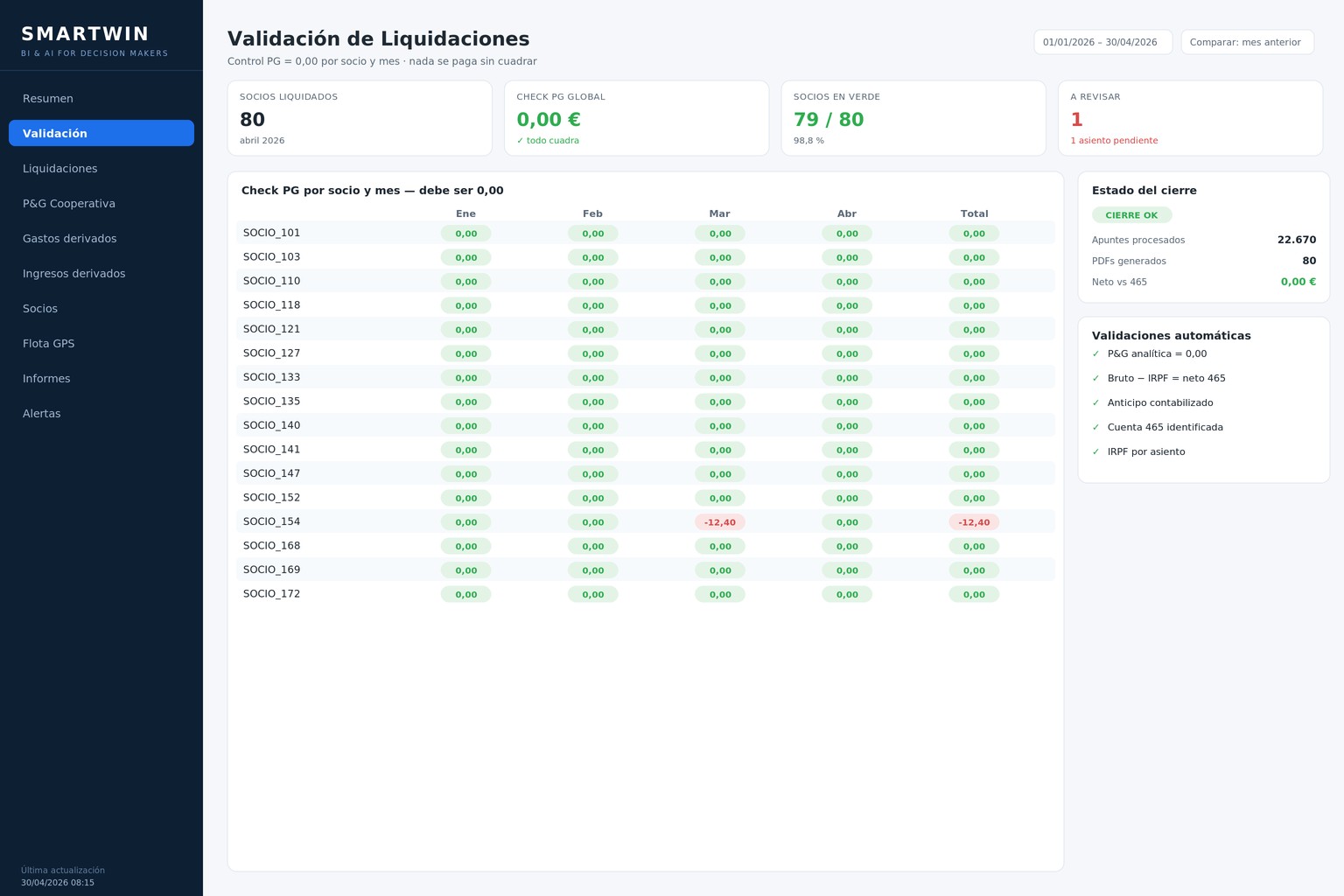This screenshot has height=896, width=1344.
Task: Click the PDFs generados value 80
Action: coord(1309,261)
